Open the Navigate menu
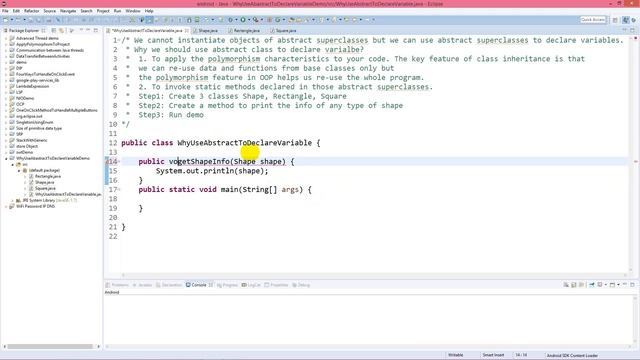Image resolution: width=640 pixels, height=360 pixels. point(68,11)
